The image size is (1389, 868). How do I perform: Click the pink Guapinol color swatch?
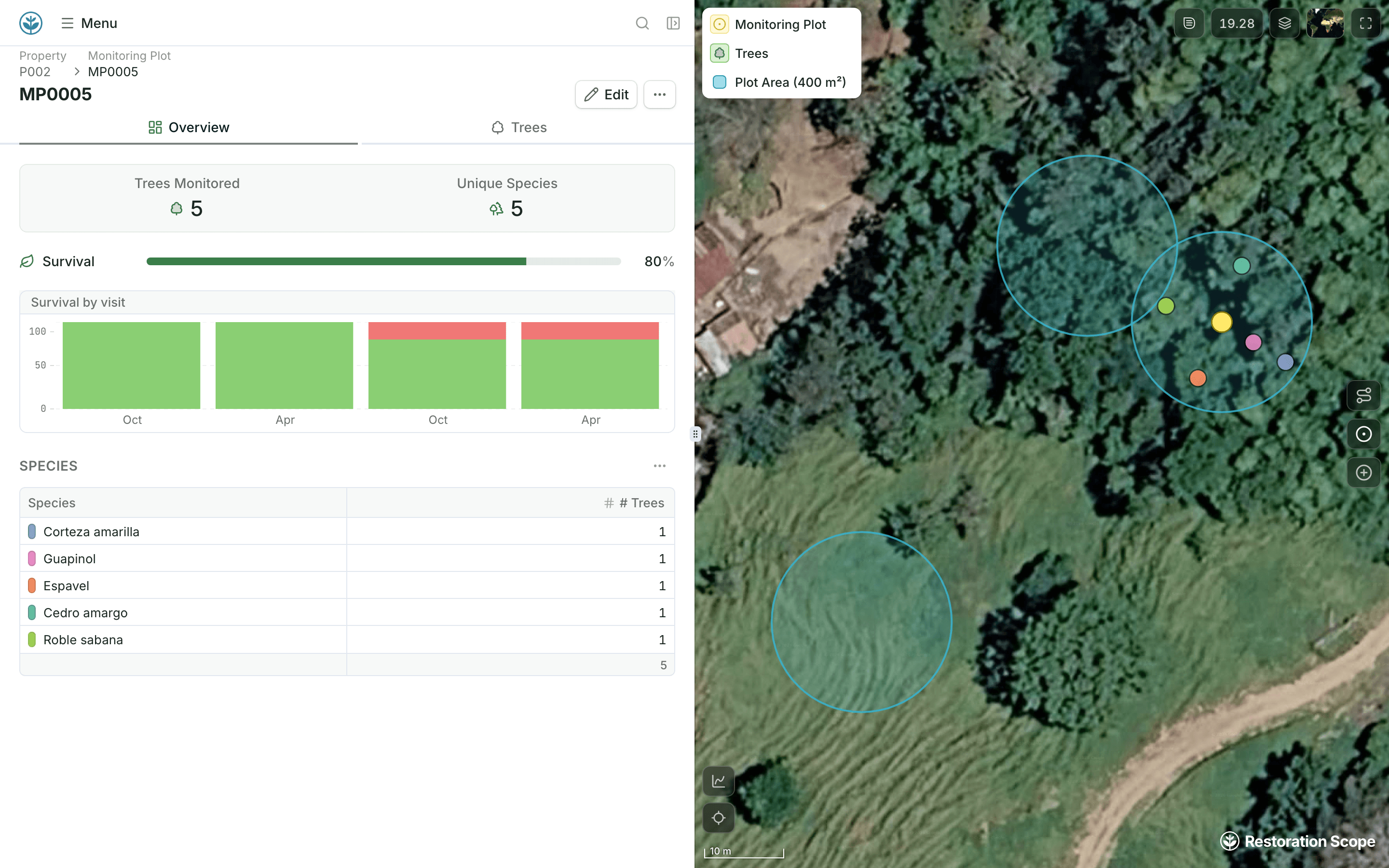click(x=32, y=558)
